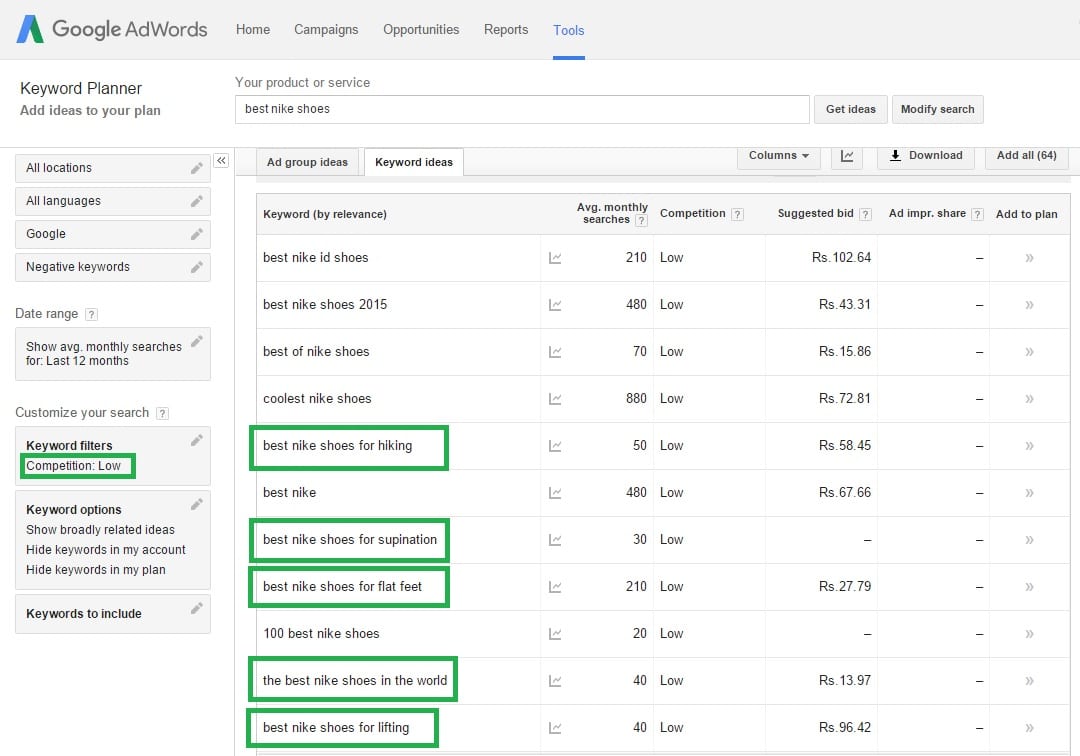This screenshot has width=1080, height=756.
Task: Collapse the left sidebar with double-arrow icon
Action: 221,160
